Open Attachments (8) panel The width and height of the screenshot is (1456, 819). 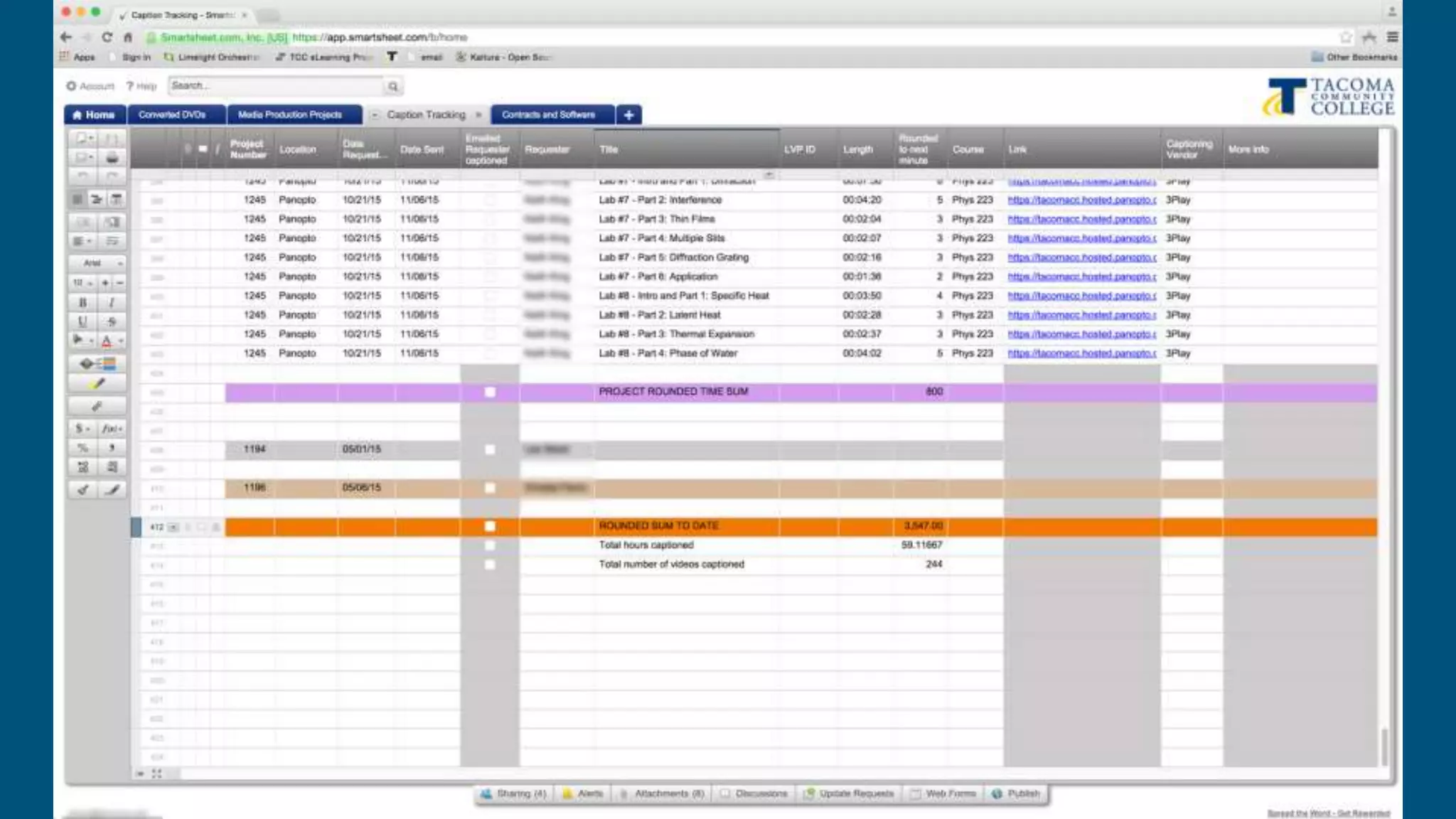(x=662, y=793)
